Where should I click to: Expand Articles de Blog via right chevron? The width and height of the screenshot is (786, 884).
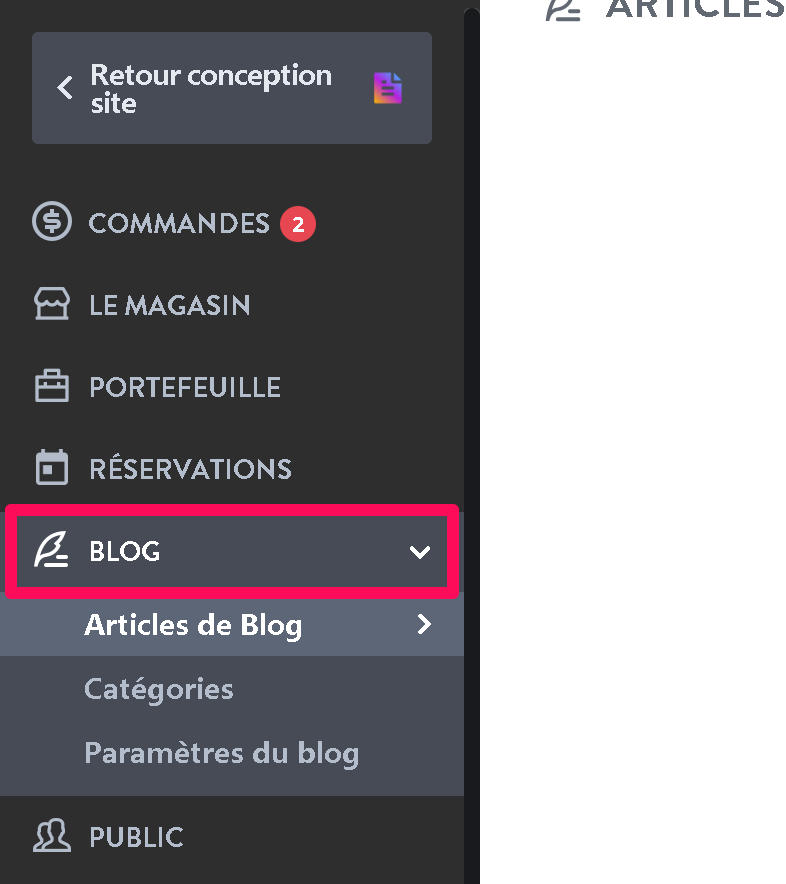[x=424, y=624]
